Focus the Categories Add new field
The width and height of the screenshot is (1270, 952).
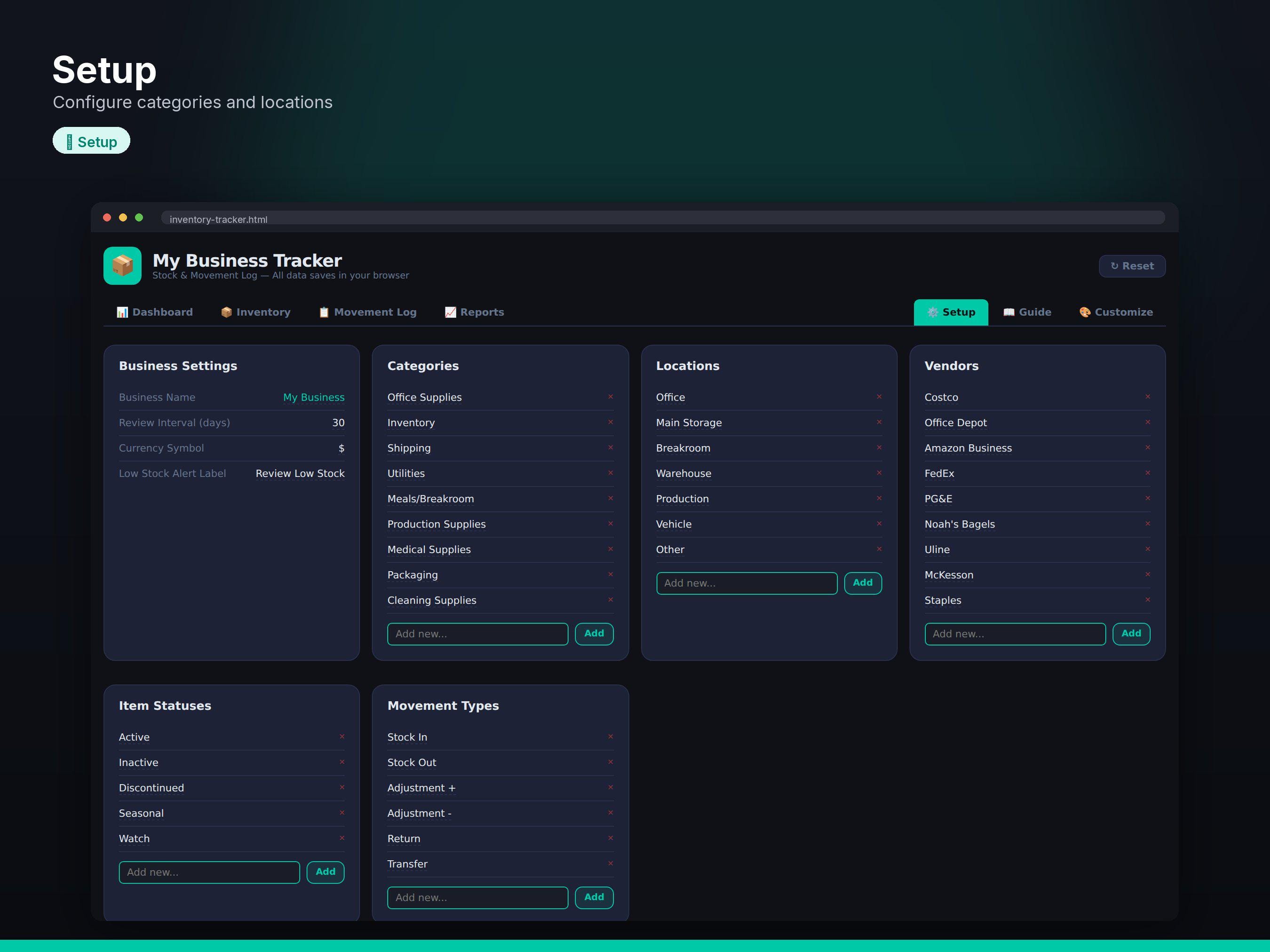coord(478,634)
